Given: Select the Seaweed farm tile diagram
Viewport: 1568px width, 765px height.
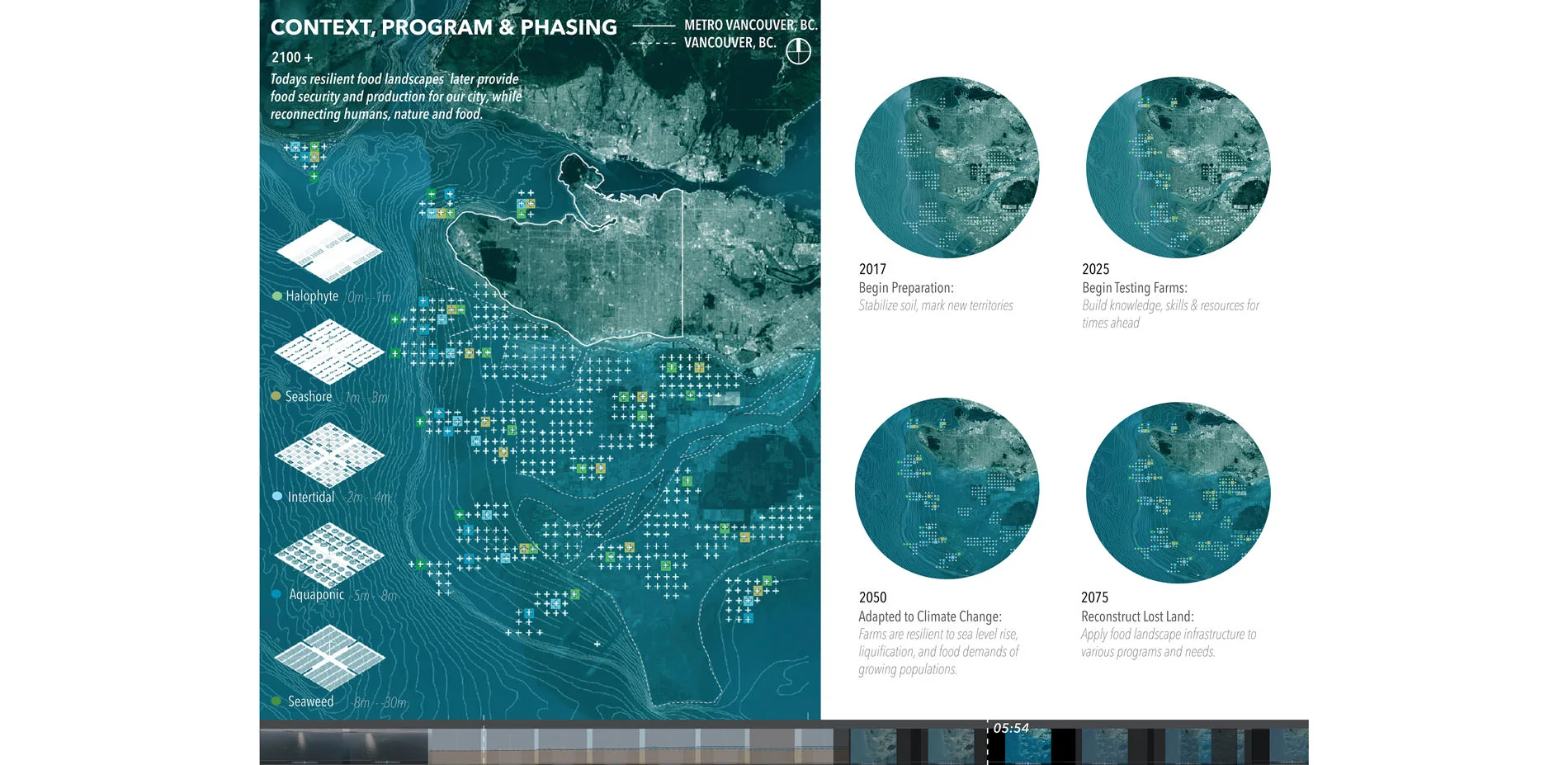Looking at the screenshot, I should [x=329, y=658].
